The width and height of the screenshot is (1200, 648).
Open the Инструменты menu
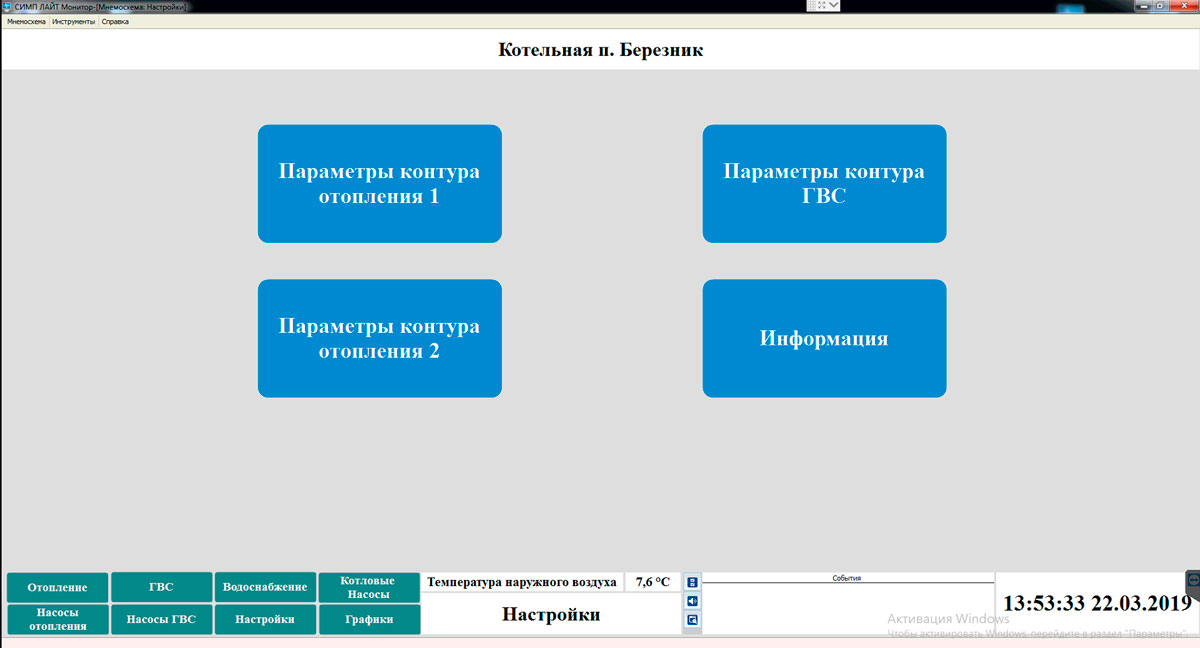pyautogui.click(x=74, y=21)
